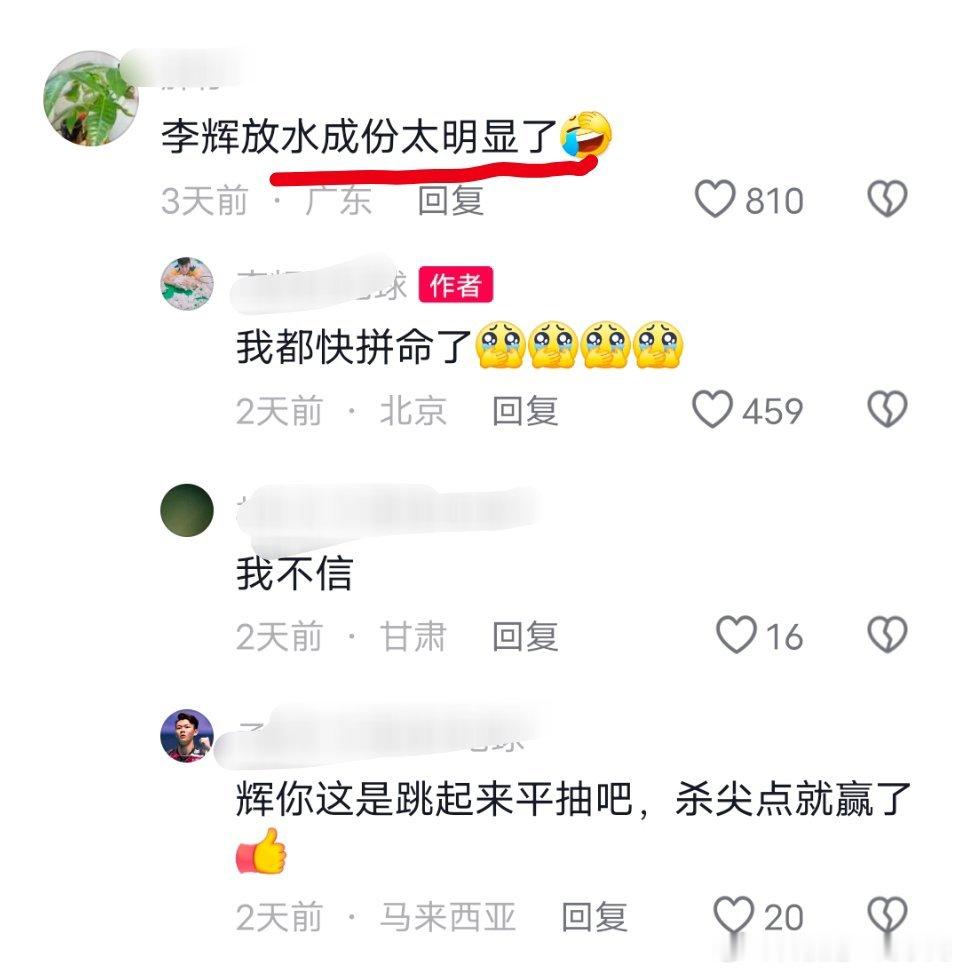Like the 我不信 comment
Screen dimensions: 960x971
pos(736,634)
